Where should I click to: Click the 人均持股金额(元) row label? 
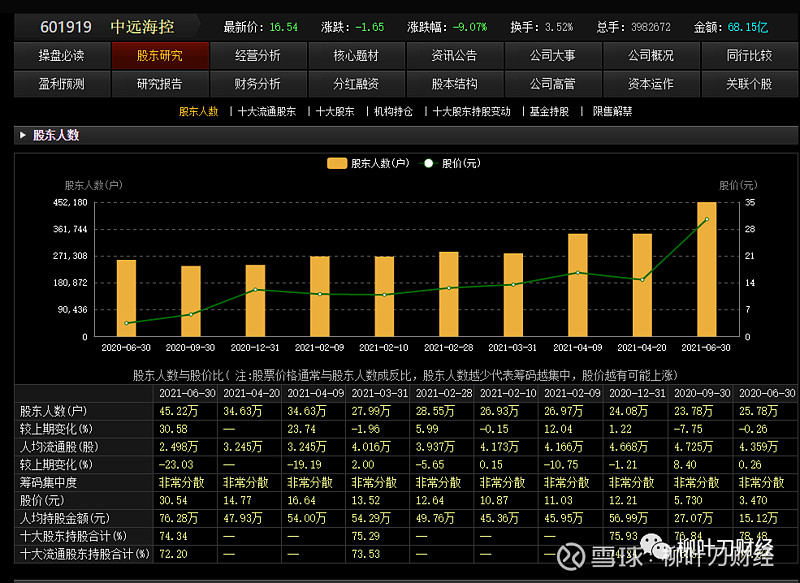click(64, 518)
